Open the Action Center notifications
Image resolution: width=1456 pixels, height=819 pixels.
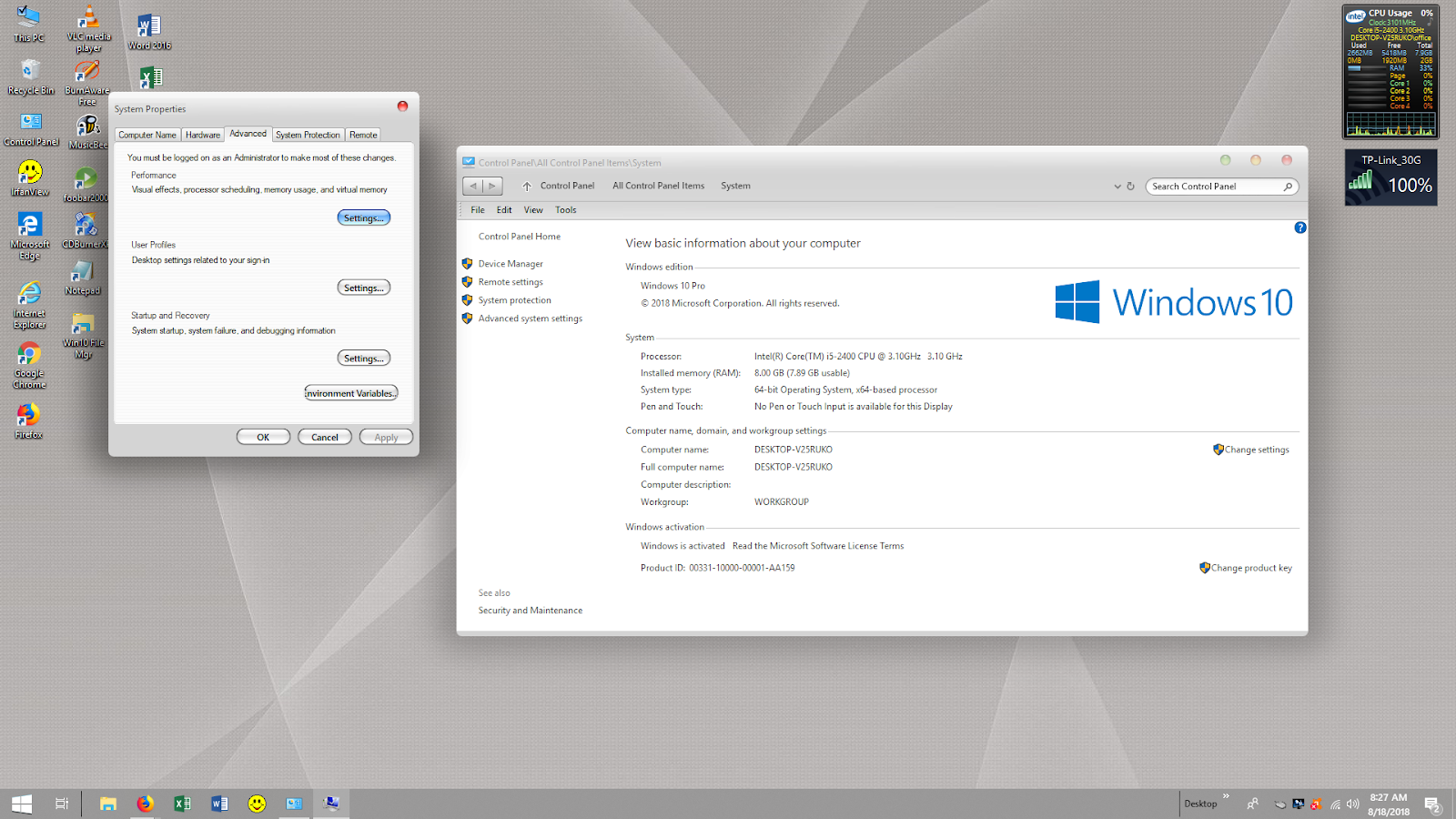point(1432,804)
